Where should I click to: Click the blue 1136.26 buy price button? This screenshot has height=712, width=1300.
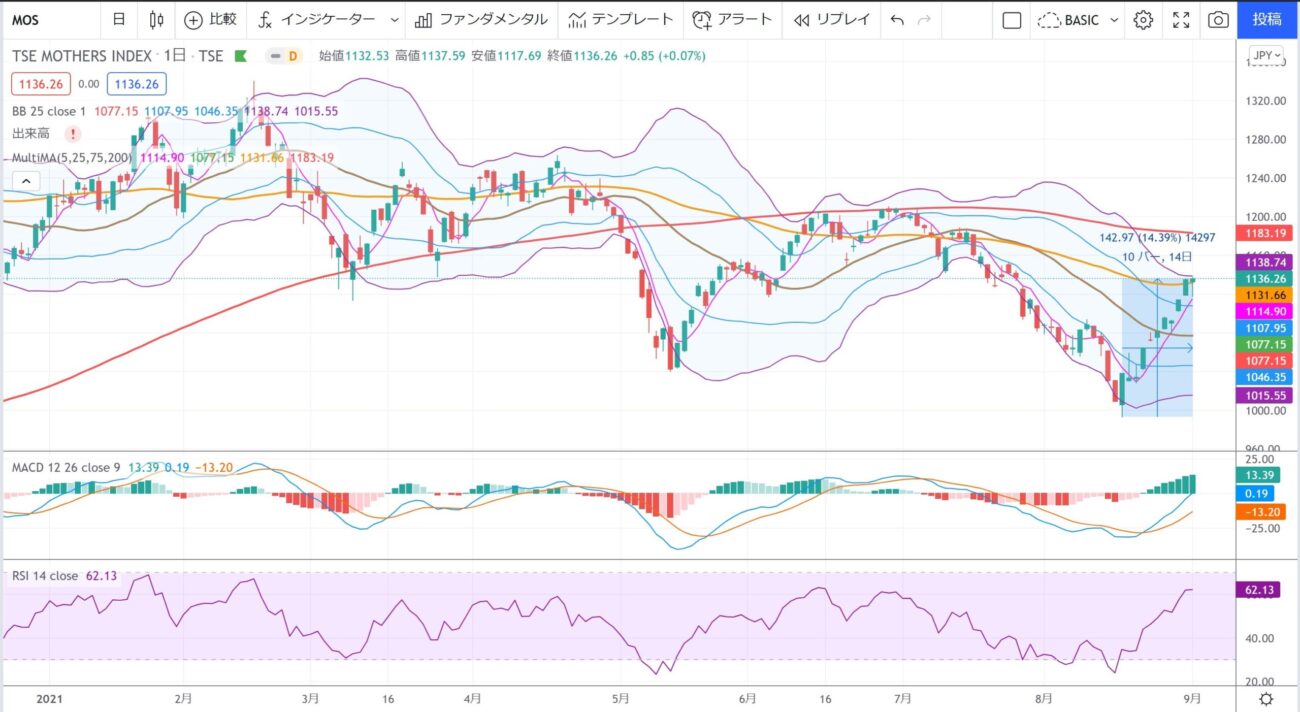point(138,85)
